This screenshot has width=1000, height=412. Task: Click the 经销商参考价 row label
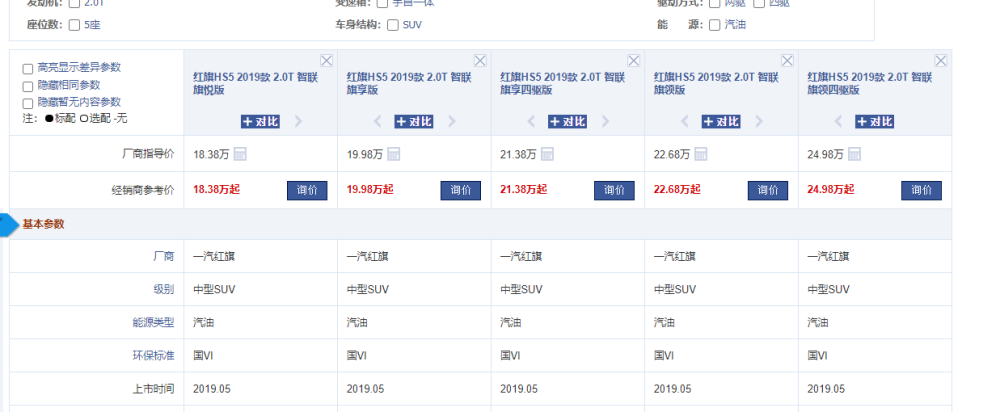pos(143,189)
